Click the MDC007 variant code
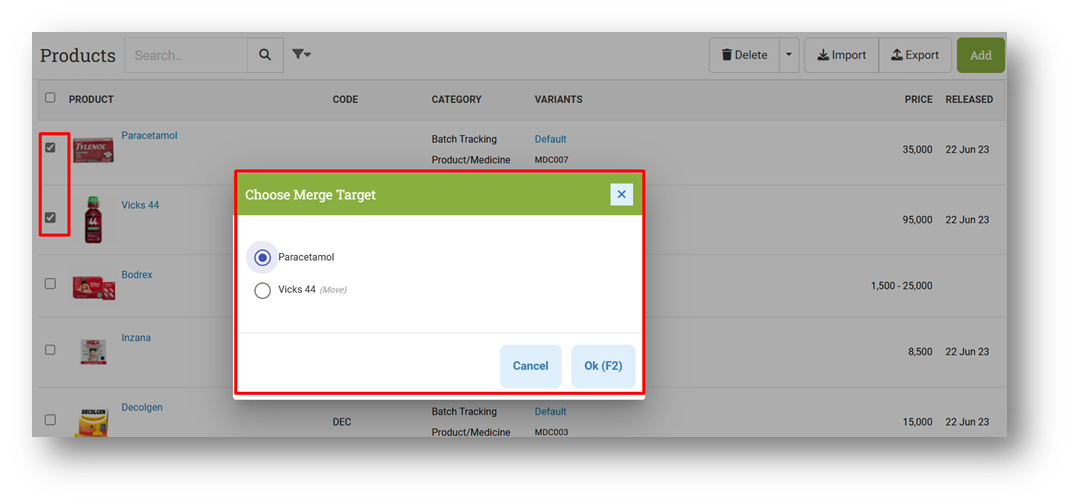The height and width of the screenshot is (502, 1072). pos(552,160)
